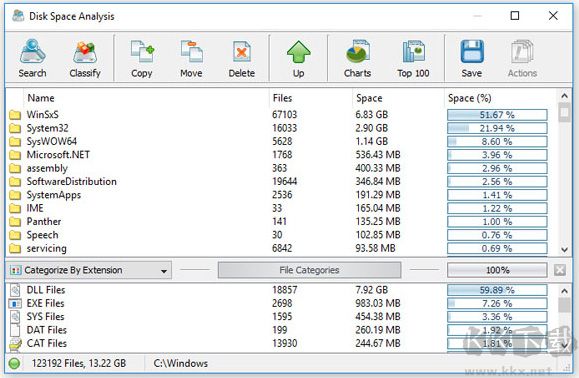Select the EXE Files category label

pyautogui.click(x=45, y=303)
